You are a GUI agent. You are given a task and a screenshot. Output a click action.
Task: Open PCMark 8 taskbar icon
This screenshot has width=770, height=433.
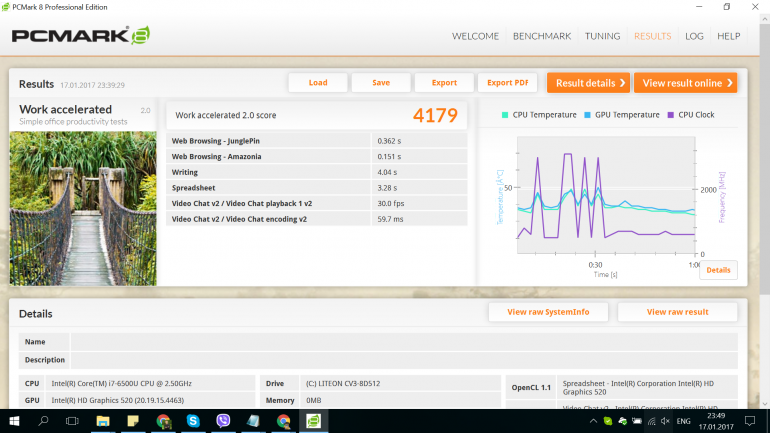pos(313,421)
